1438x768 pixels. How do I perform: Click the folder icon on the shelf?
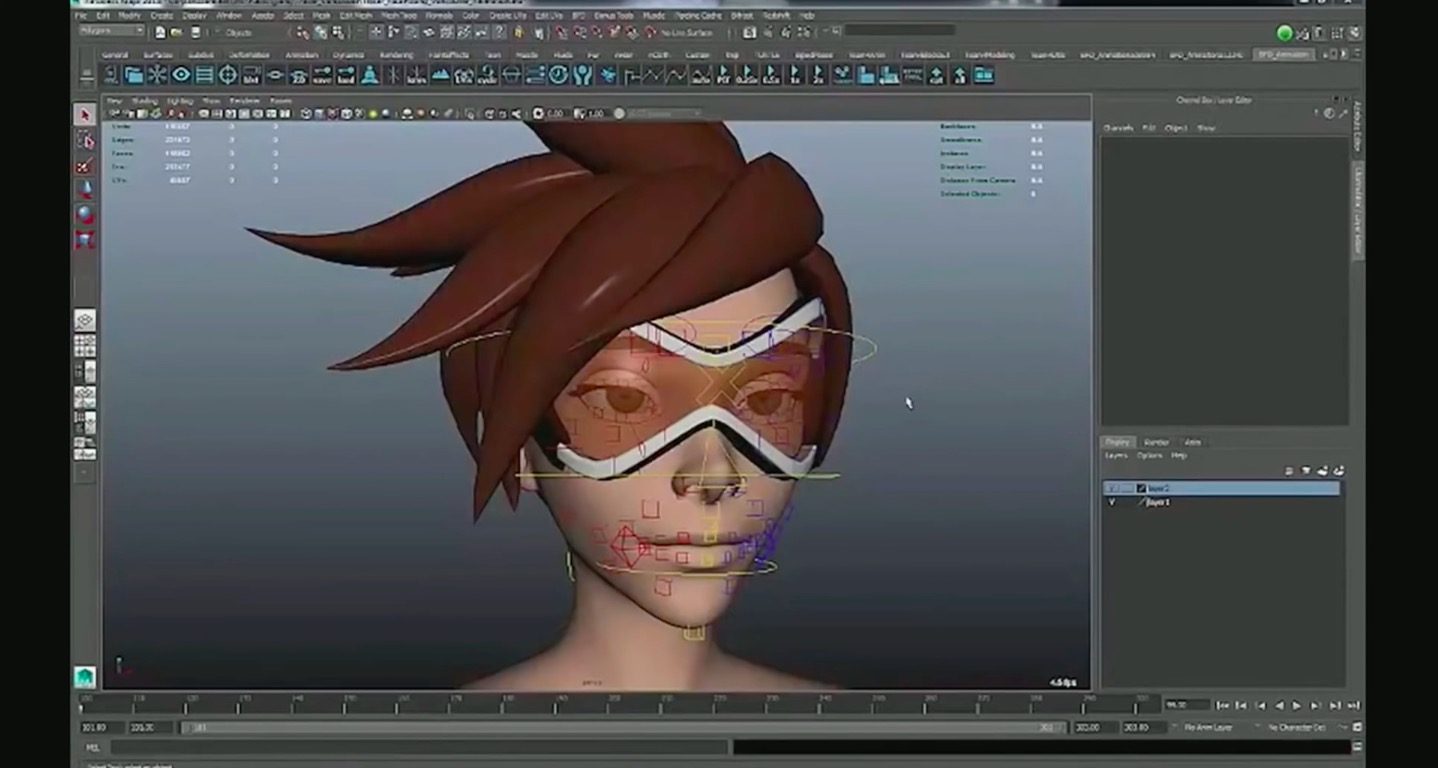coord(134,75)
